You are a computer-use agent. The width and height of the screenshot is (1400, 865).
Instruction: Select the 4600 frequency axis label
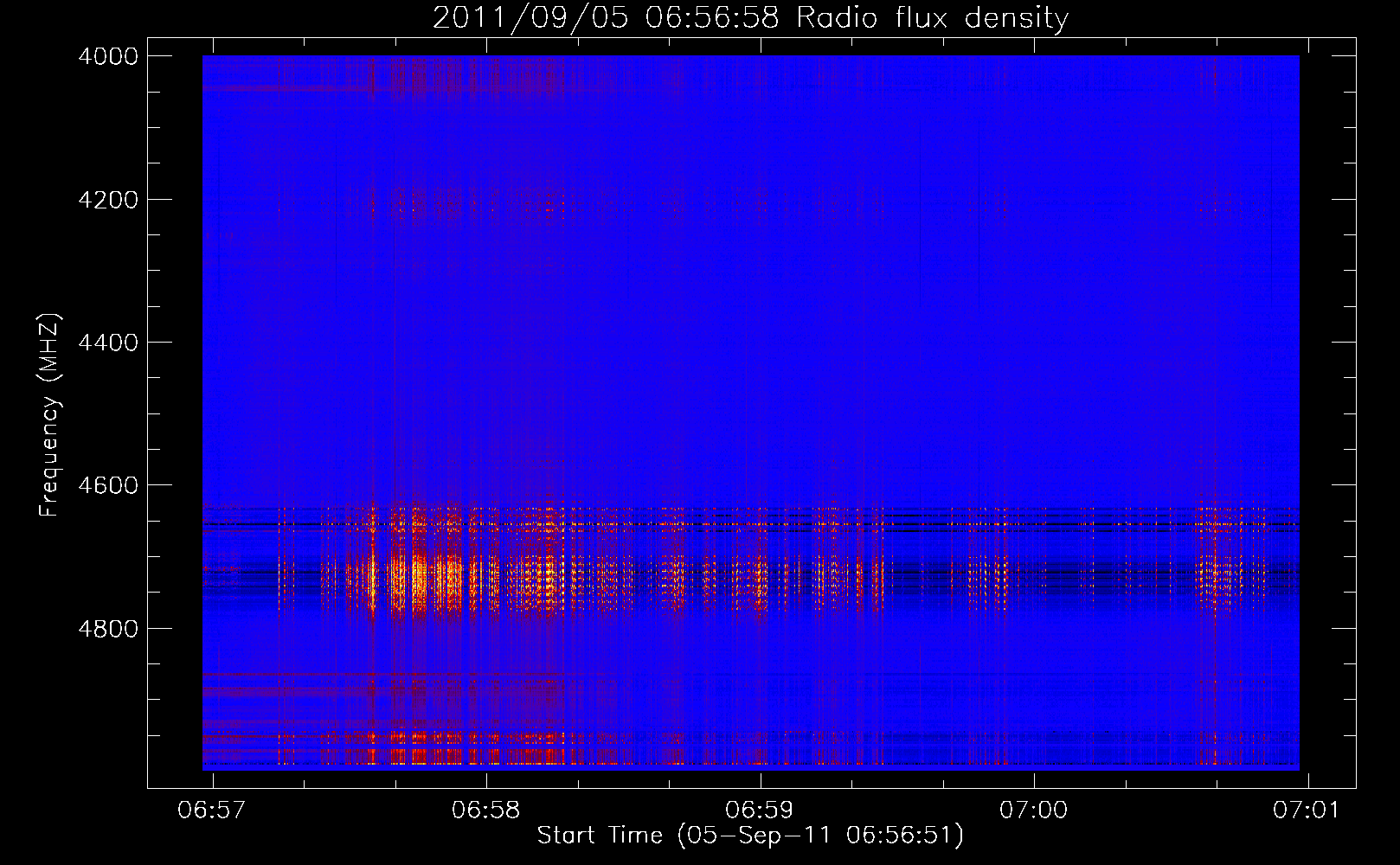tap(108, 485)
